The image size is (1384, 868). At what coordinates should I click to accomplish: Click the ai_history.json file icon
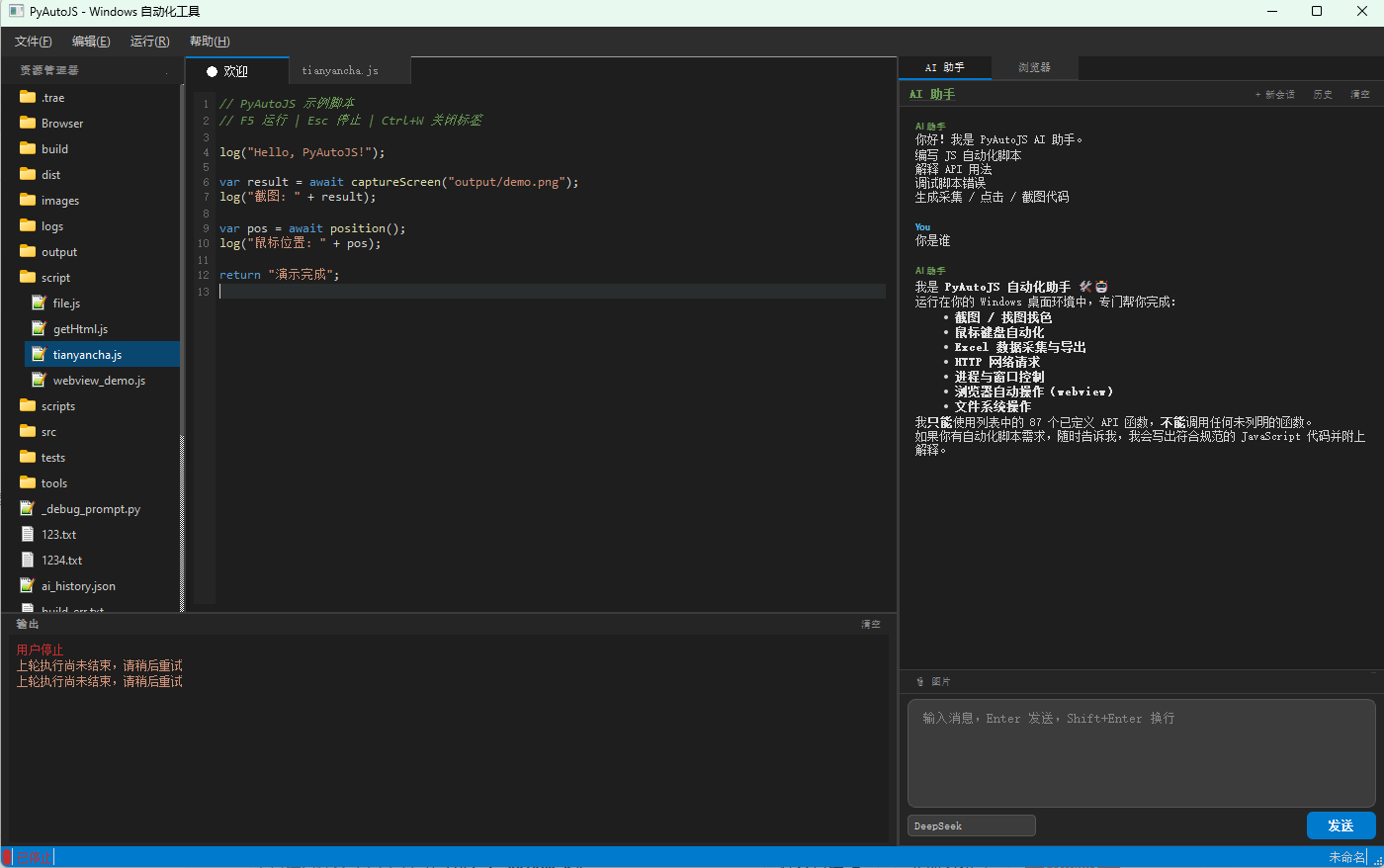coord(28,585)
